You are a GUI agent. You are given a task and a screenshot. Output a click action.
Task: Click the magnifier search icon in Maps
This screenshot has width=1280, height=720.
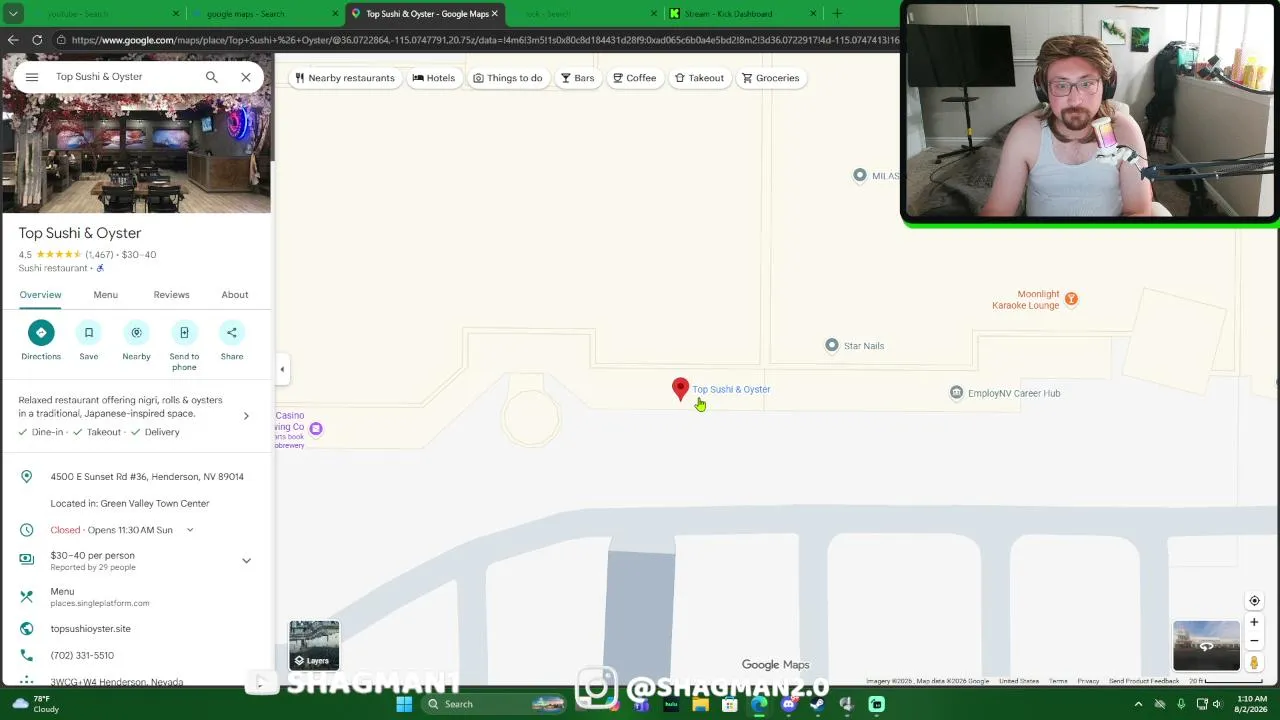pos(211,77)
